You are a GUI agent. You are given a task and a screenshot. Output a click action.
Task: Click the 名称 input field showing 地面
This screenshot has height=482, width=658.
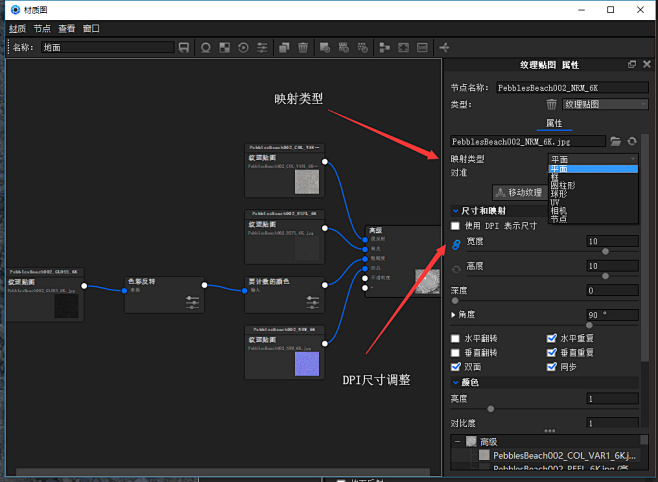(107, 47)
